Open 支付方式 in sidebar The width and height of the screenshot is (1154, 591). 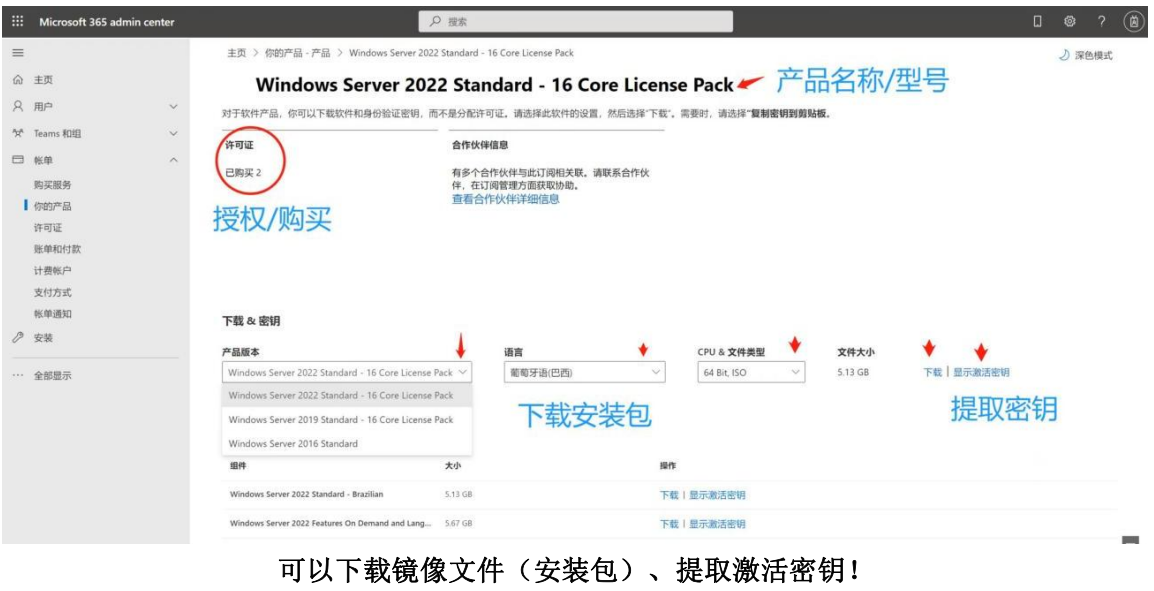52,292
